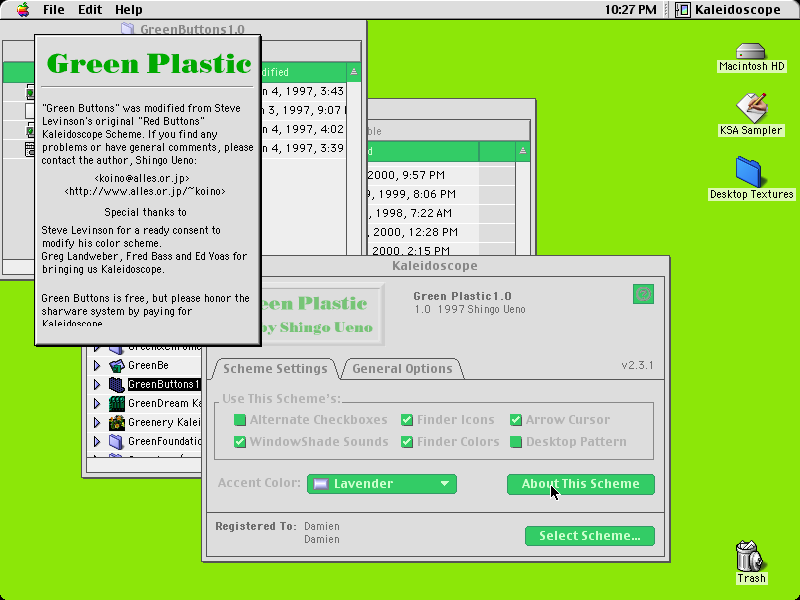This screenshot has height=600, width=800.
Task: Click the 10:27 PM menu bar clock
Action: coord(631,10)
